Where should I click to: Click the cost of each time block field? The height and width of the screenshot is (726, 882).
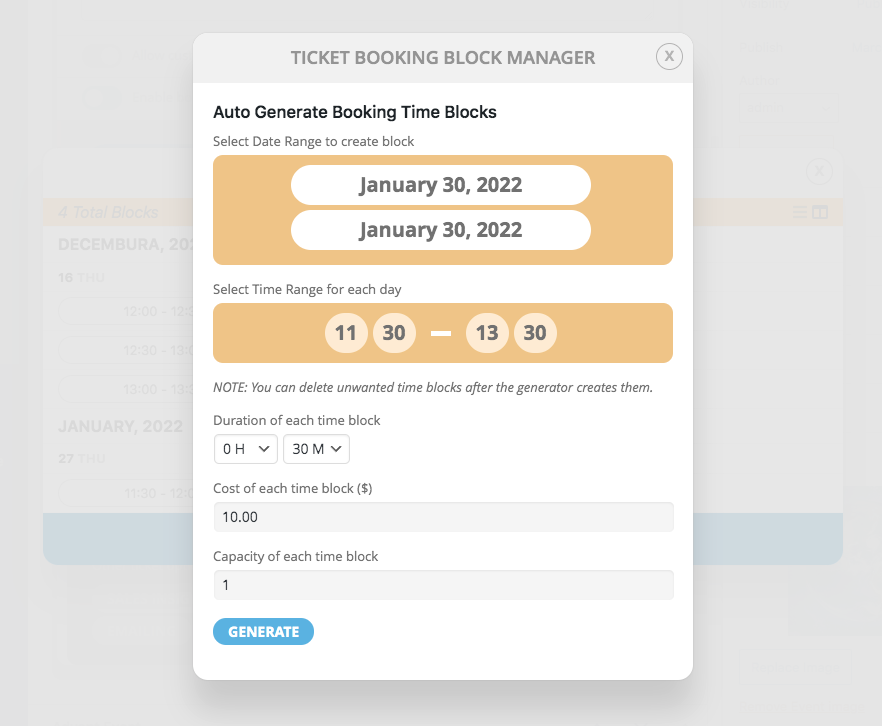pyautogui.click(x=443, y=517)
